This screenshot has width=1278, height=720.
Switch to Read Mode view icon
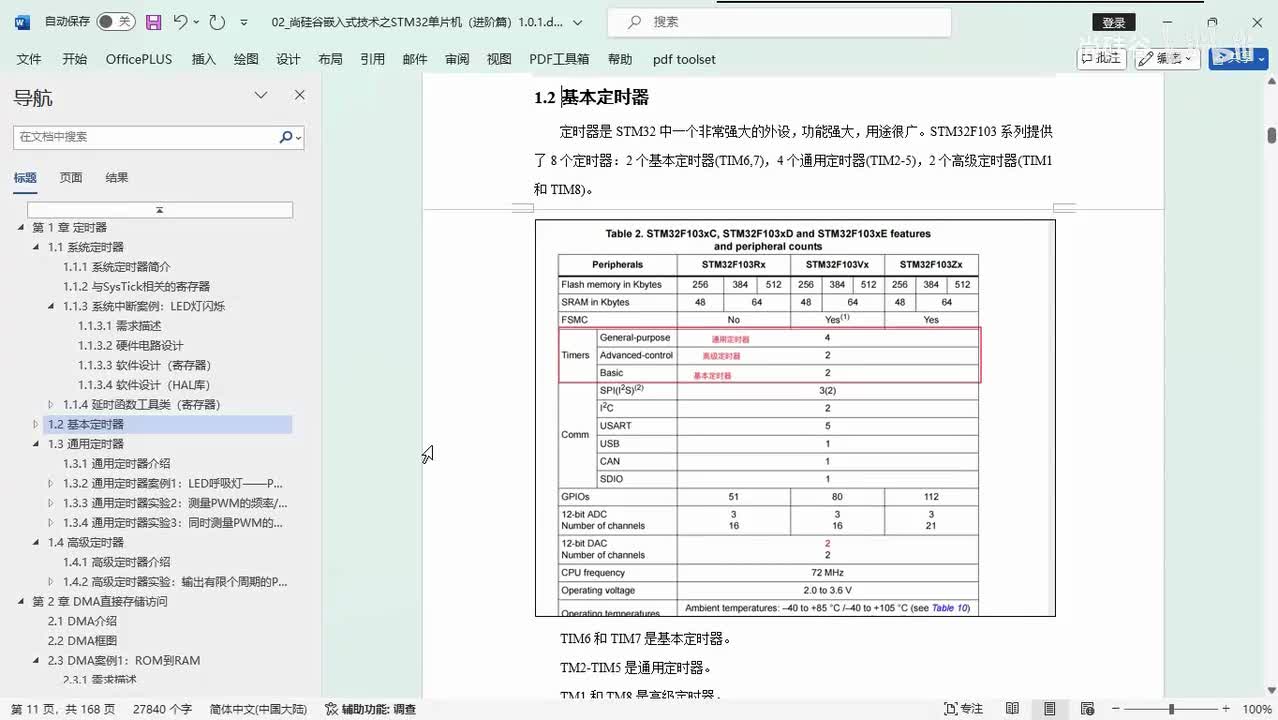[x=1012, y=709]
